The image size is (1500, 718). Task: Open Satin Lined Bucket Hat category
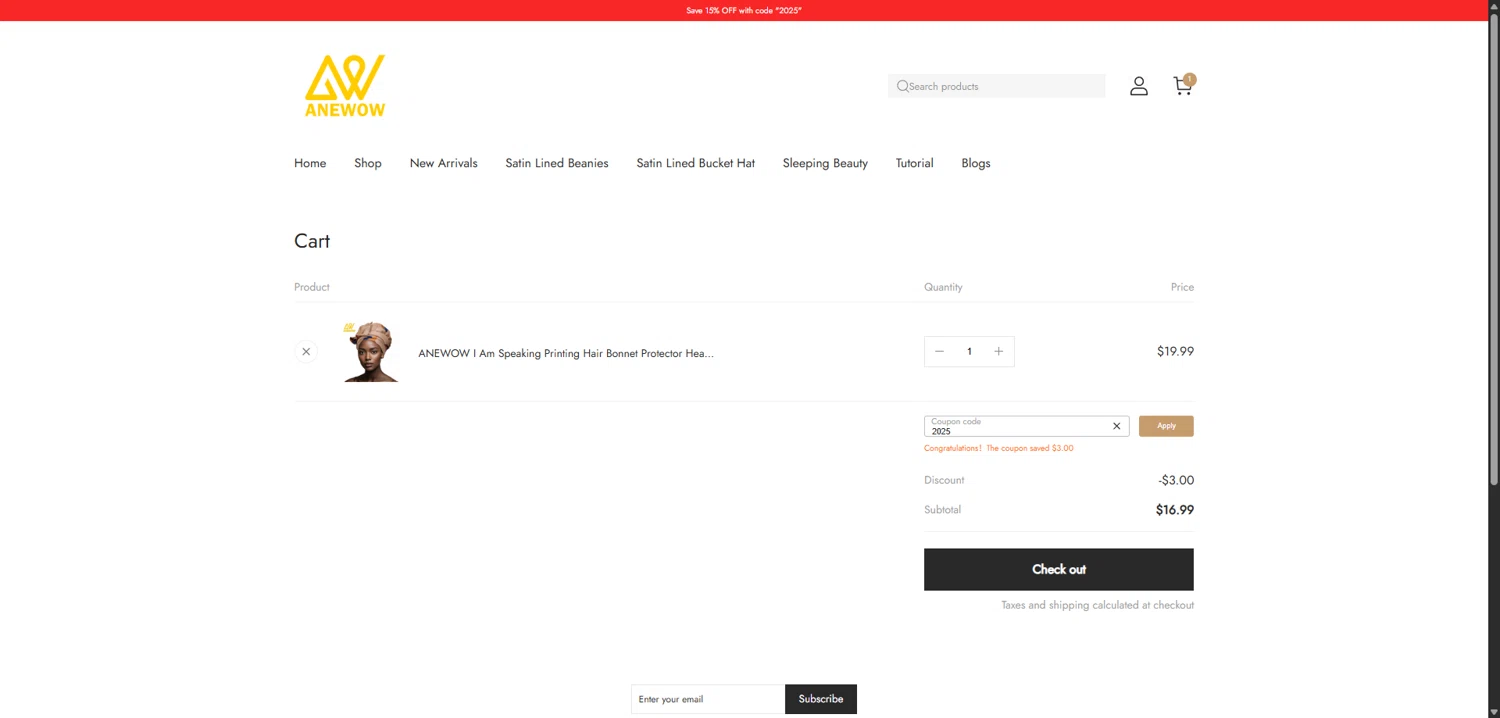(x=696, y=163)
